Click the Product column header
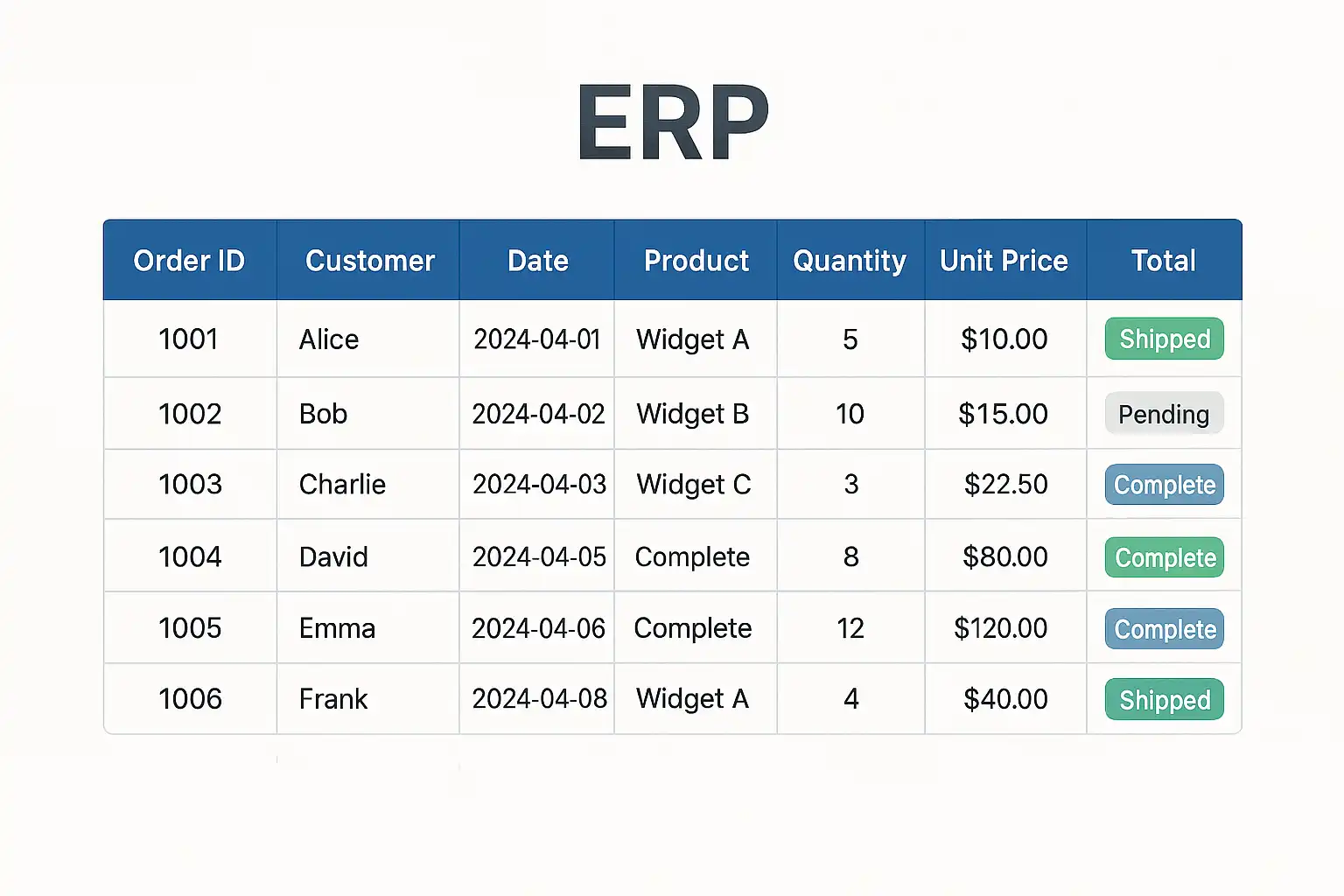1344x896 pixels. [x=696, y=261]
